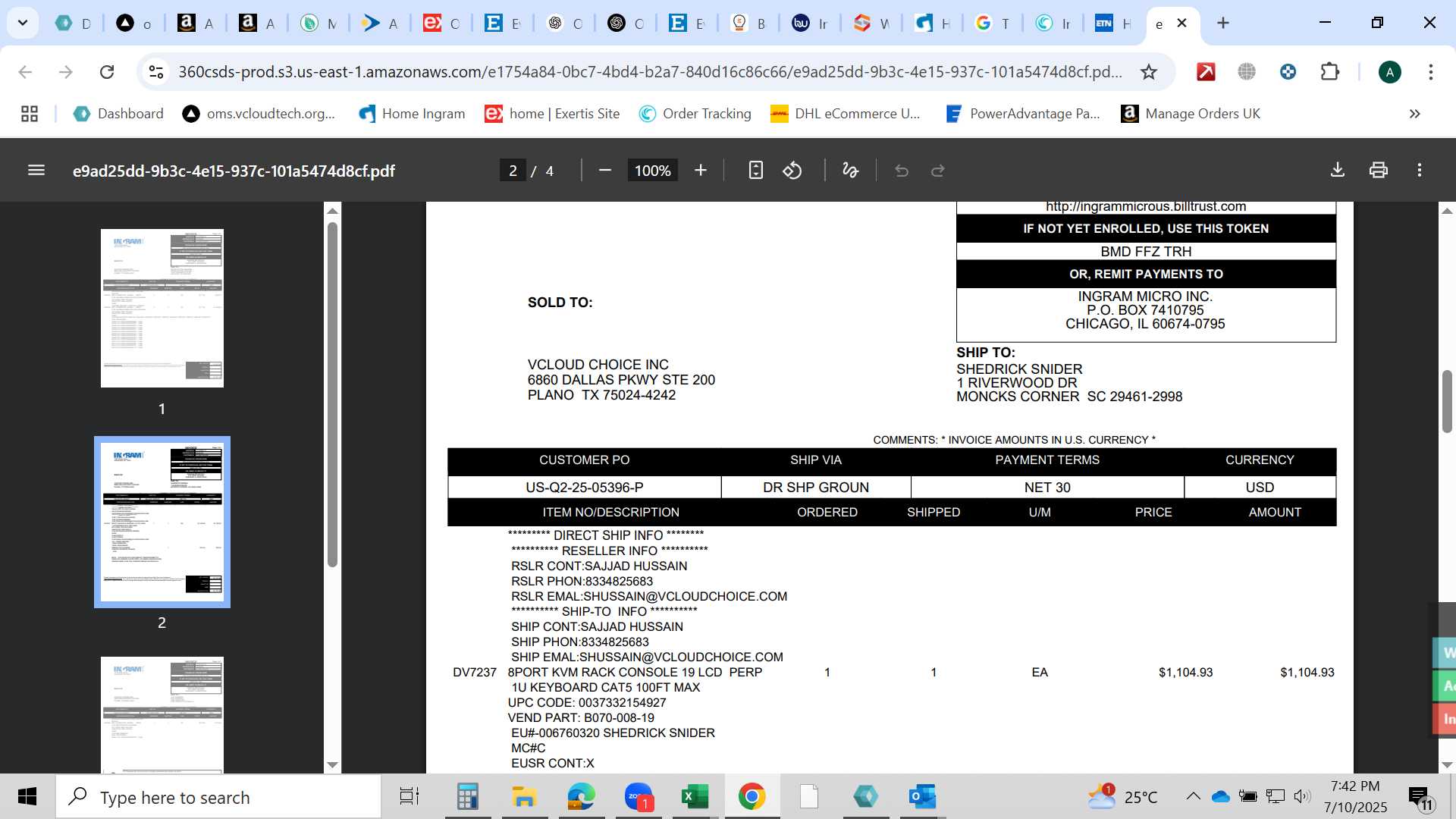Open the apps grid in bookmarks bar
The image size is (1456, 819).
tap(30, 114)
